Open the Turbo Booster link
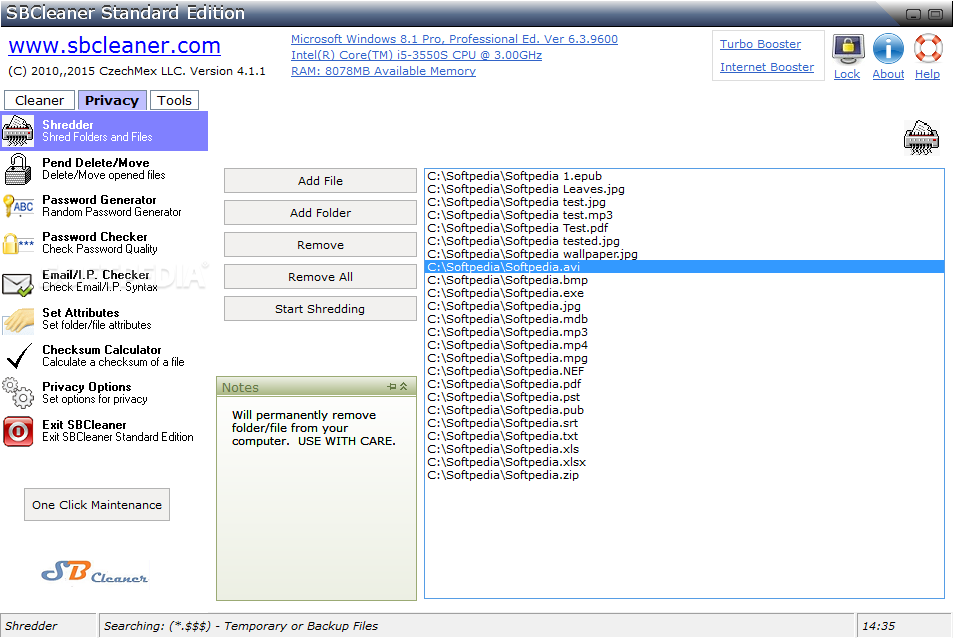This screenshot has width=953, height=638. (760, 44)
